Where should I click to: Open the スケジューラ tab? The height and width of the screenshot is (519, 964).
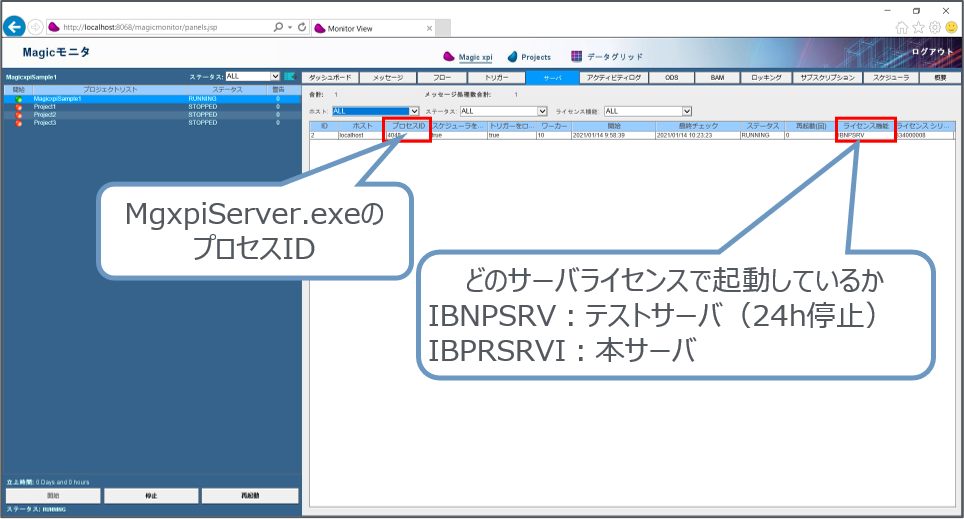pos(890,77)
